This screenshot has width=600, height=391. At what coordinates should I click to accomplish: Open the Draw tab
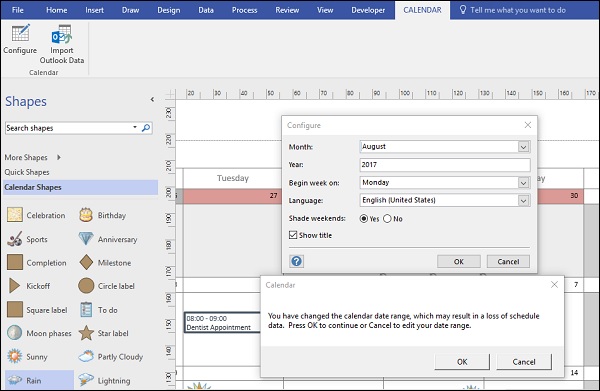click(130, 10)
